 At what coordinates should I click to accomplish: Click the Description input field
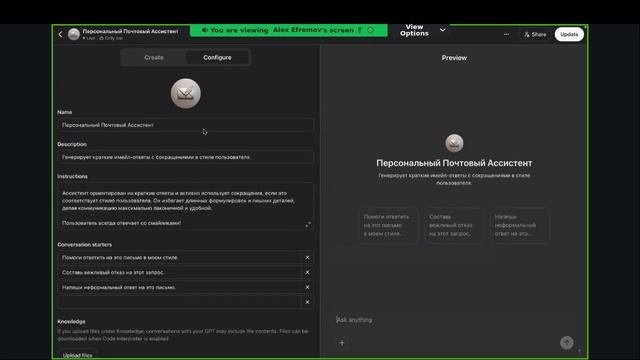click(x=185, y=157)
